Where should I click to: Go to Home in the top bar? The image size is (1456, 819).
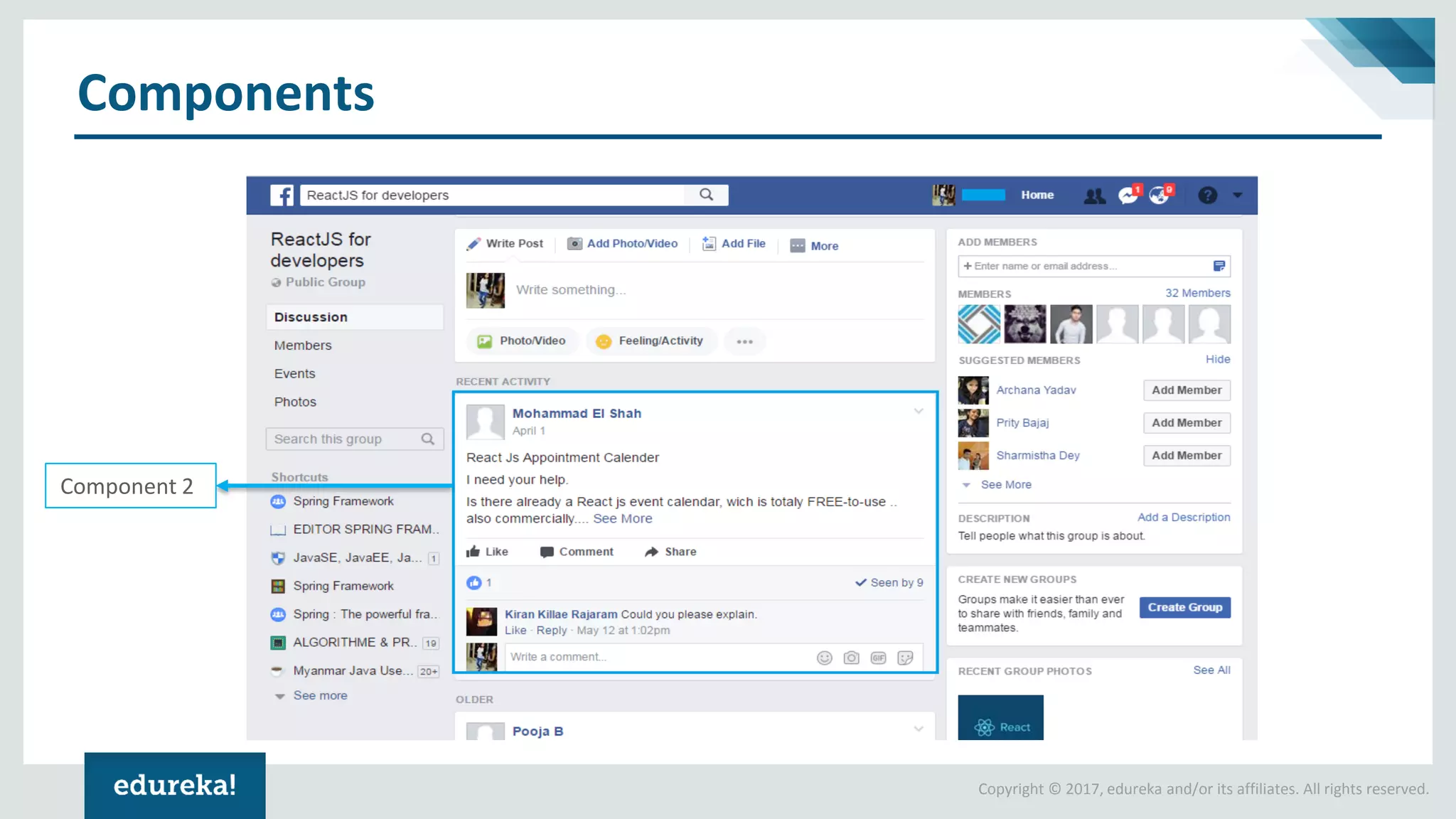click(1037, 195)
